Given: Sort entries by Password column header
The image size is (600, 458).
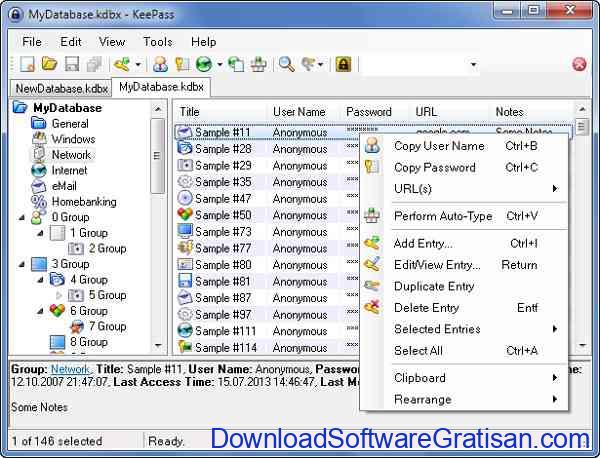Looking at the screenshot, I should coord(374,112).
